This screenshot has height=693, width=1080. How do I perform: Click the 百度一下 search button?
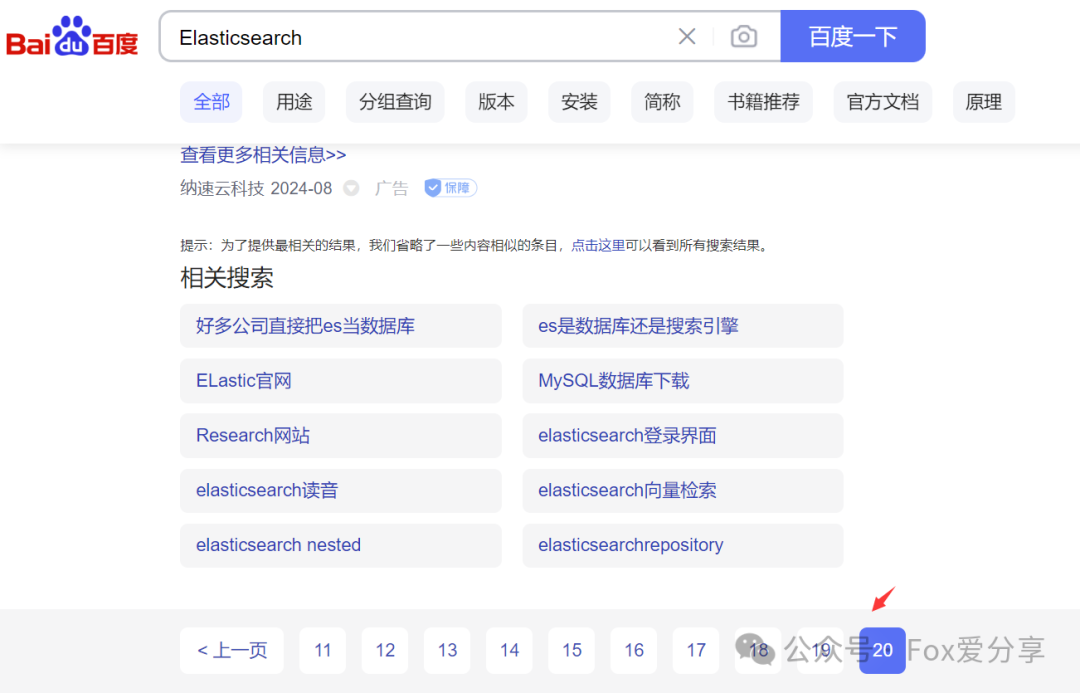[x=853, y=37]
